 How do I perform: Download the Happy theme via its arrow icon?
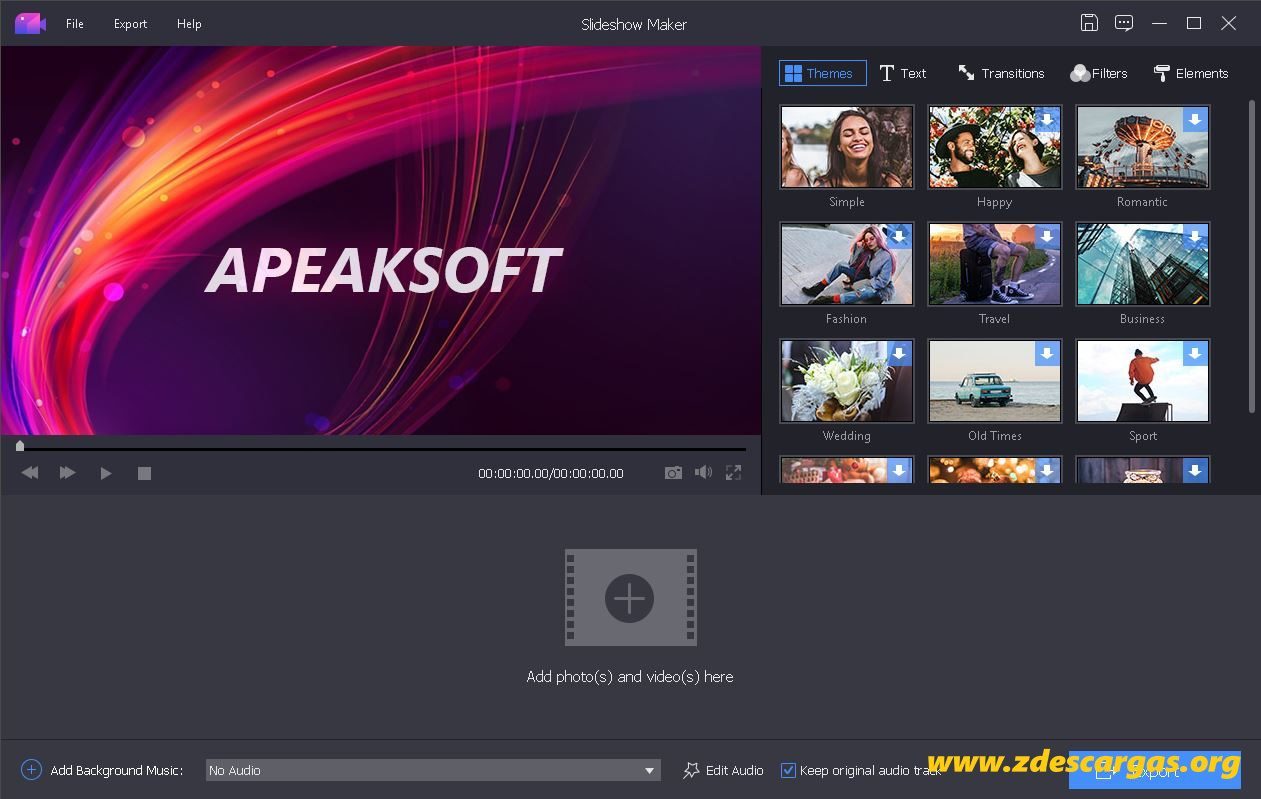1047,120
